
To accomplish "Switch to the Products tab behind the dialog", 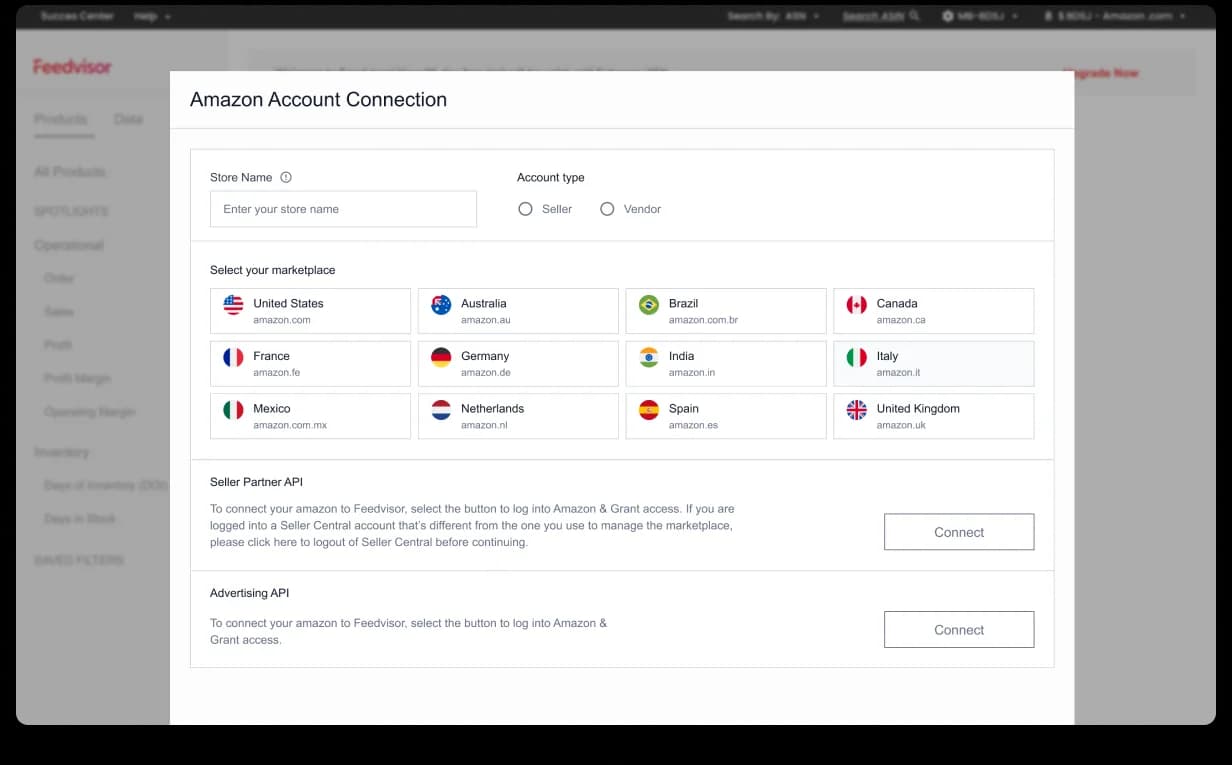I will [61, 119].
